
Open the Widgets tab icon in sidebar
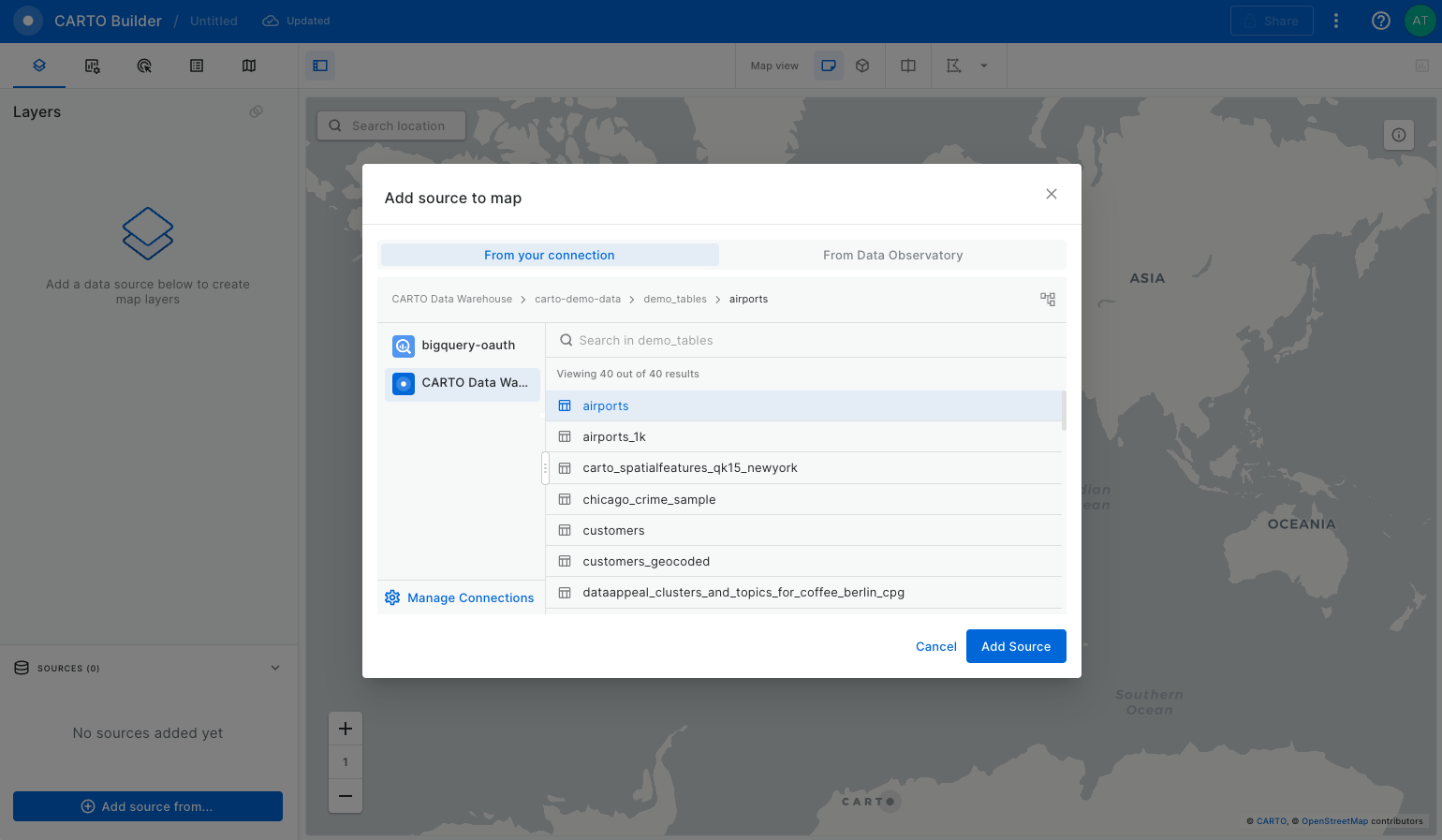point(92,66)
